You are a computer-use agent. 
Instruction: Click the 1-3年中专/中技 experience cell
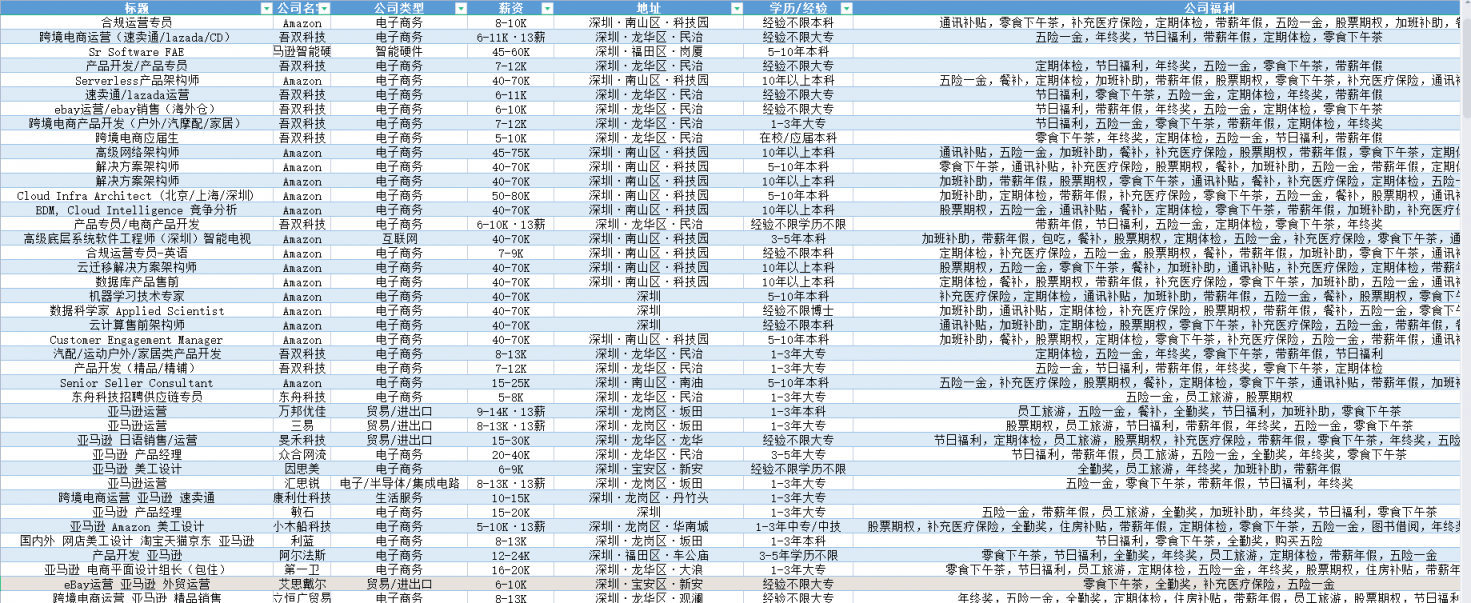click(x=798, y=527)
